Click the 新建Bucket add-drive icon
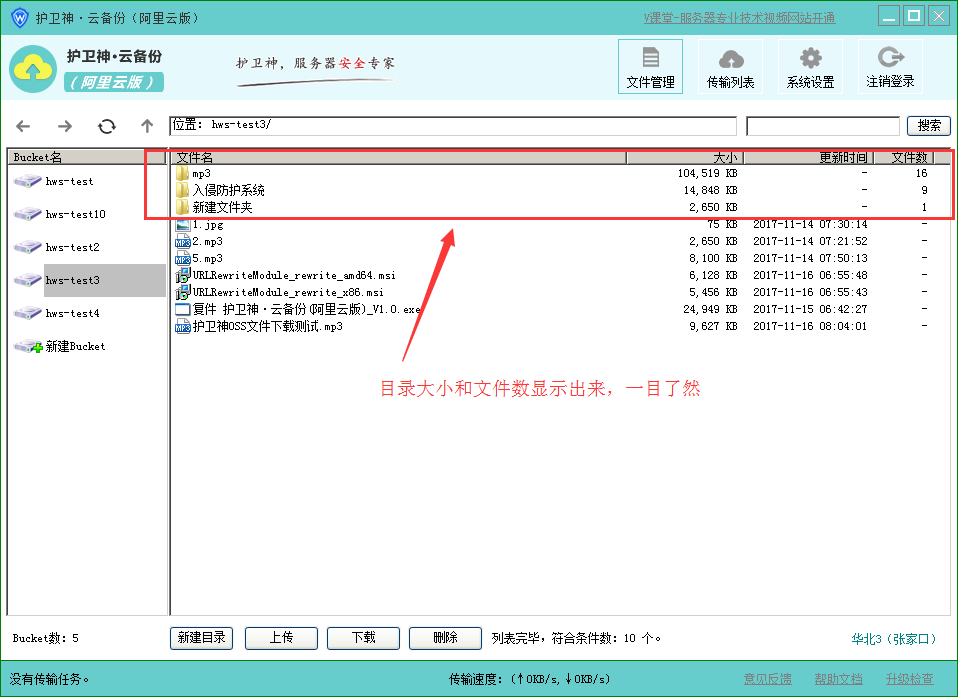 pyautogui.click(x=28, y=346)
